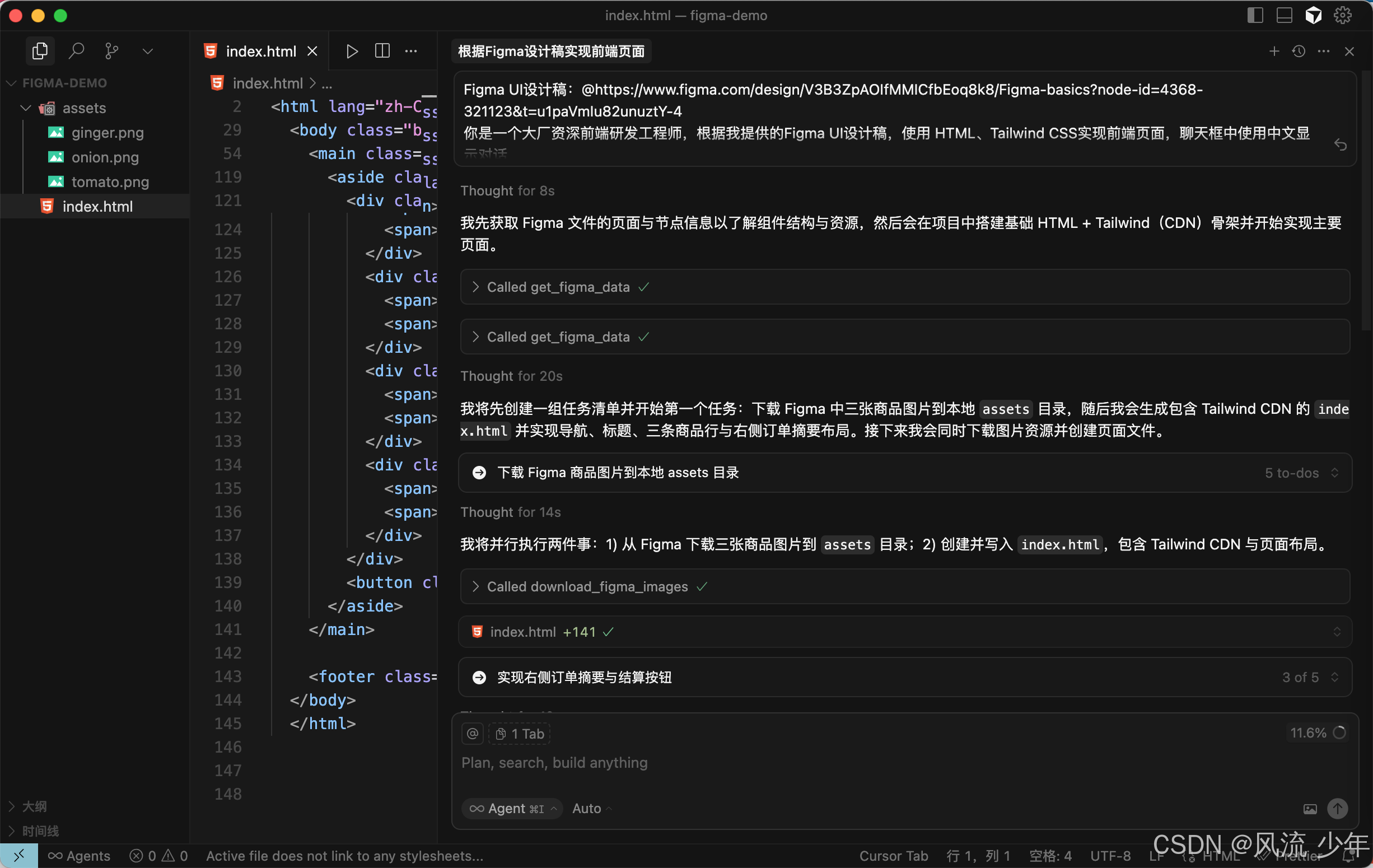This screenshot has width=1373, height=868.
Task: Open chat panel more options
Action: point(1323,52)
